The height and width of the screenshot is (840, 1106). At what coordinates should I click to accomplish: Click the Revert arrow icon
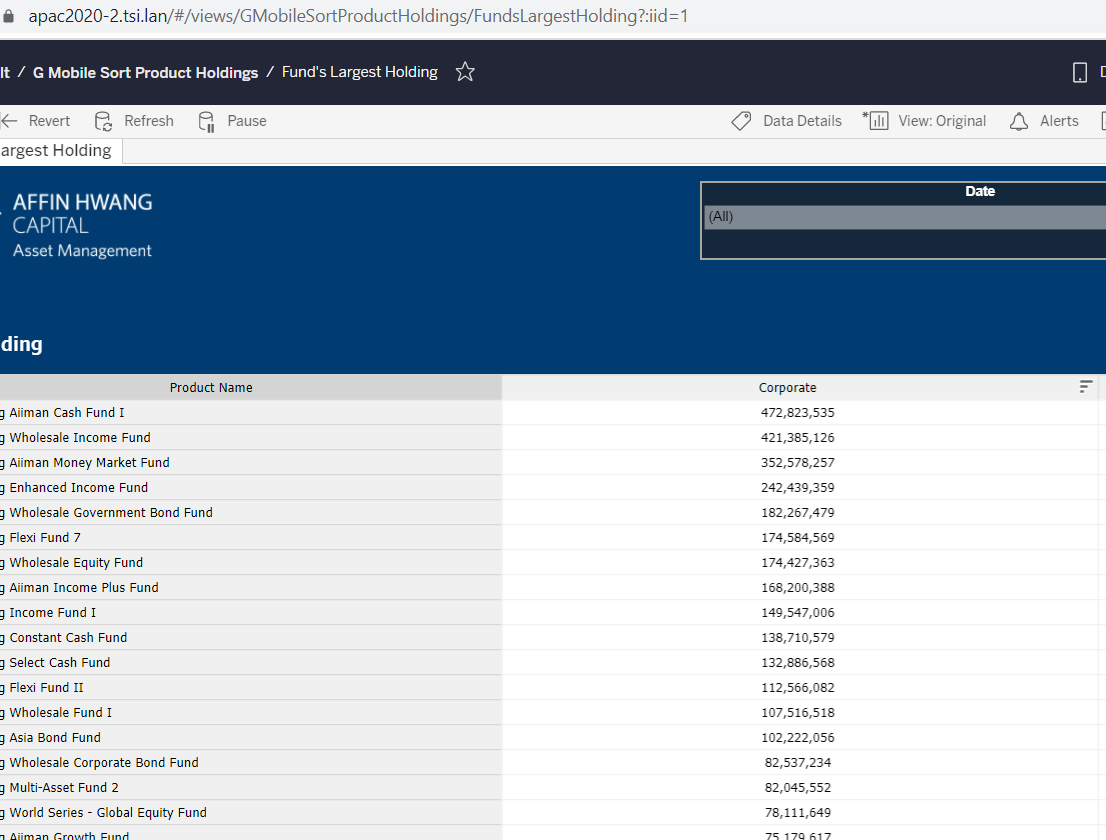pos(10,121)
